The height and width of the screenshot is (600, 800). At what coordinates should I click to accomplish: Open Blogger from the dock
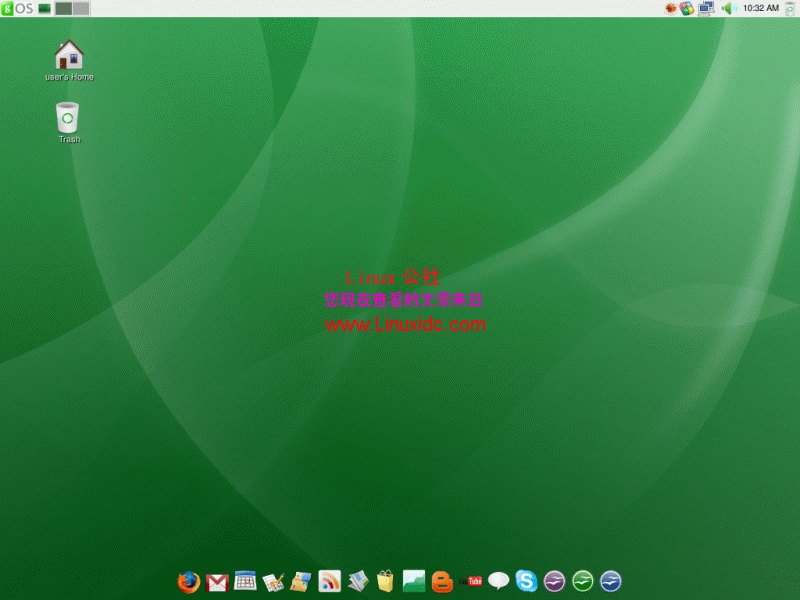440,581
